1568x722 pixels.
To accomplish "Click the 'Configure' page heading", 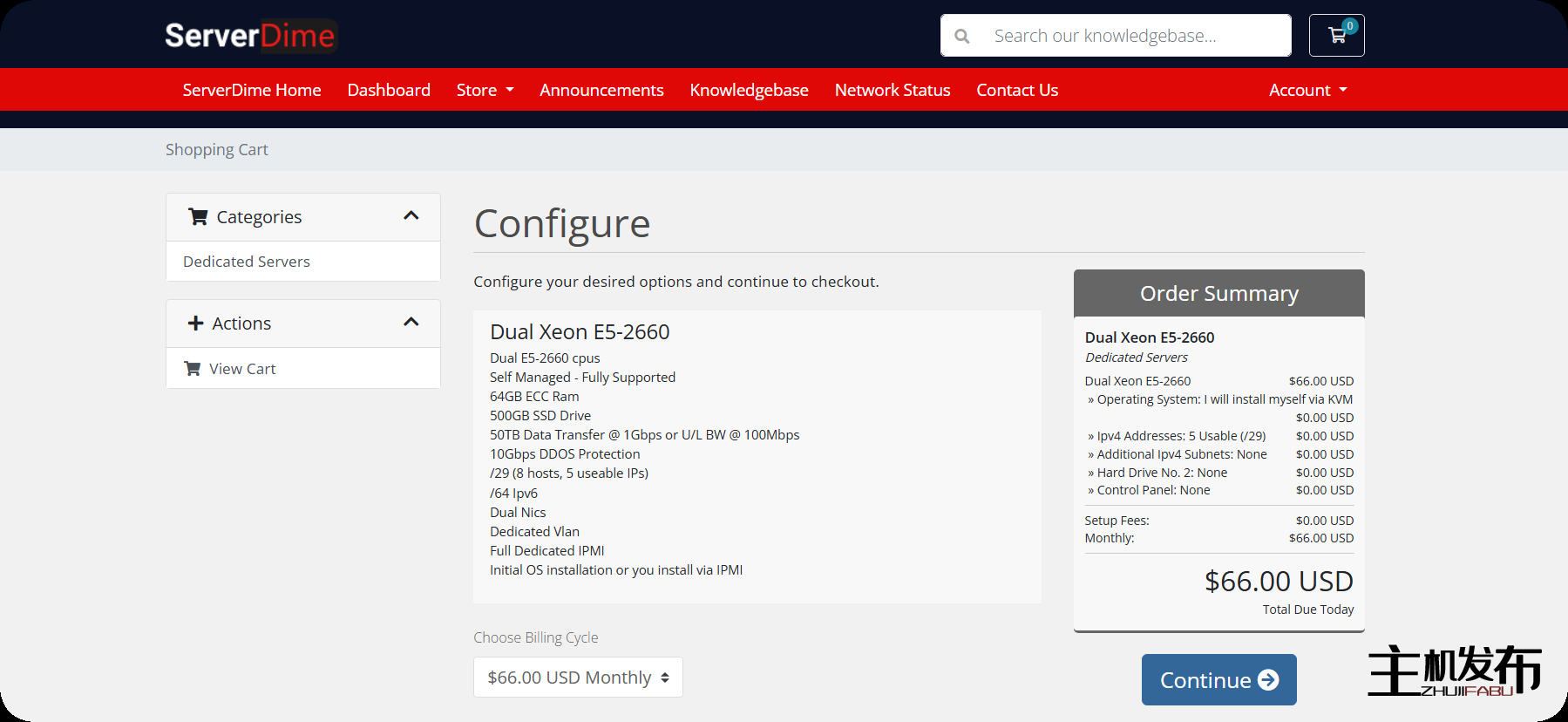I will tap(562, 224).
